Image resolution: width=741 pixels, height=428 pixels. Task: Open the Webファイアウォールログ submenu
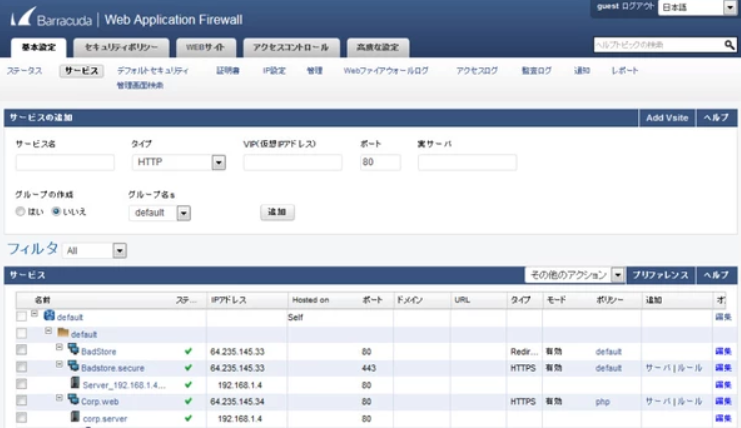pos(386,71)
